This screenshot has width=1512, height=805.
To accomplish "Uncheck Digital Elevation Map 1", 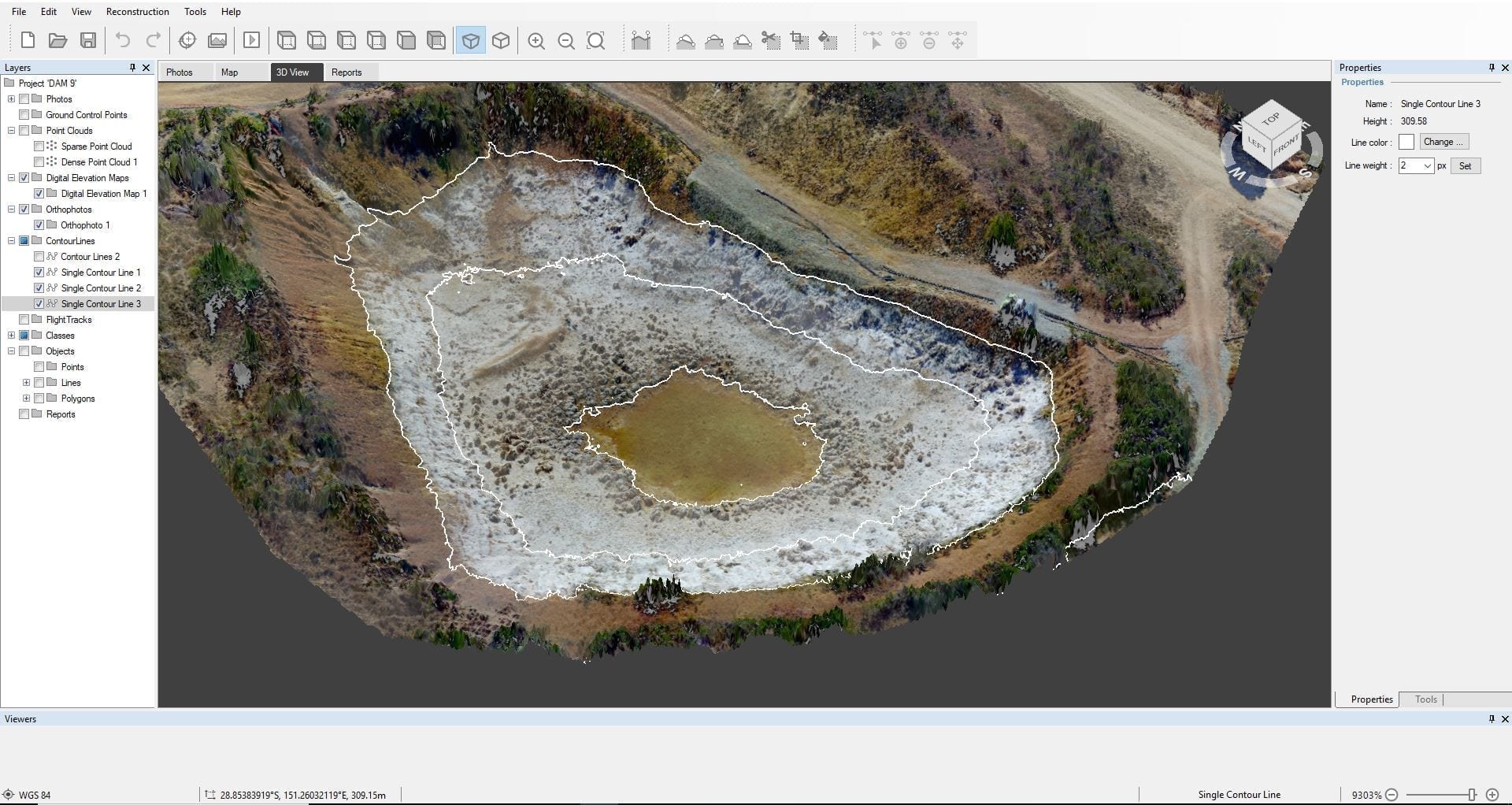I will pyautogui.click(x=39, y=194).
